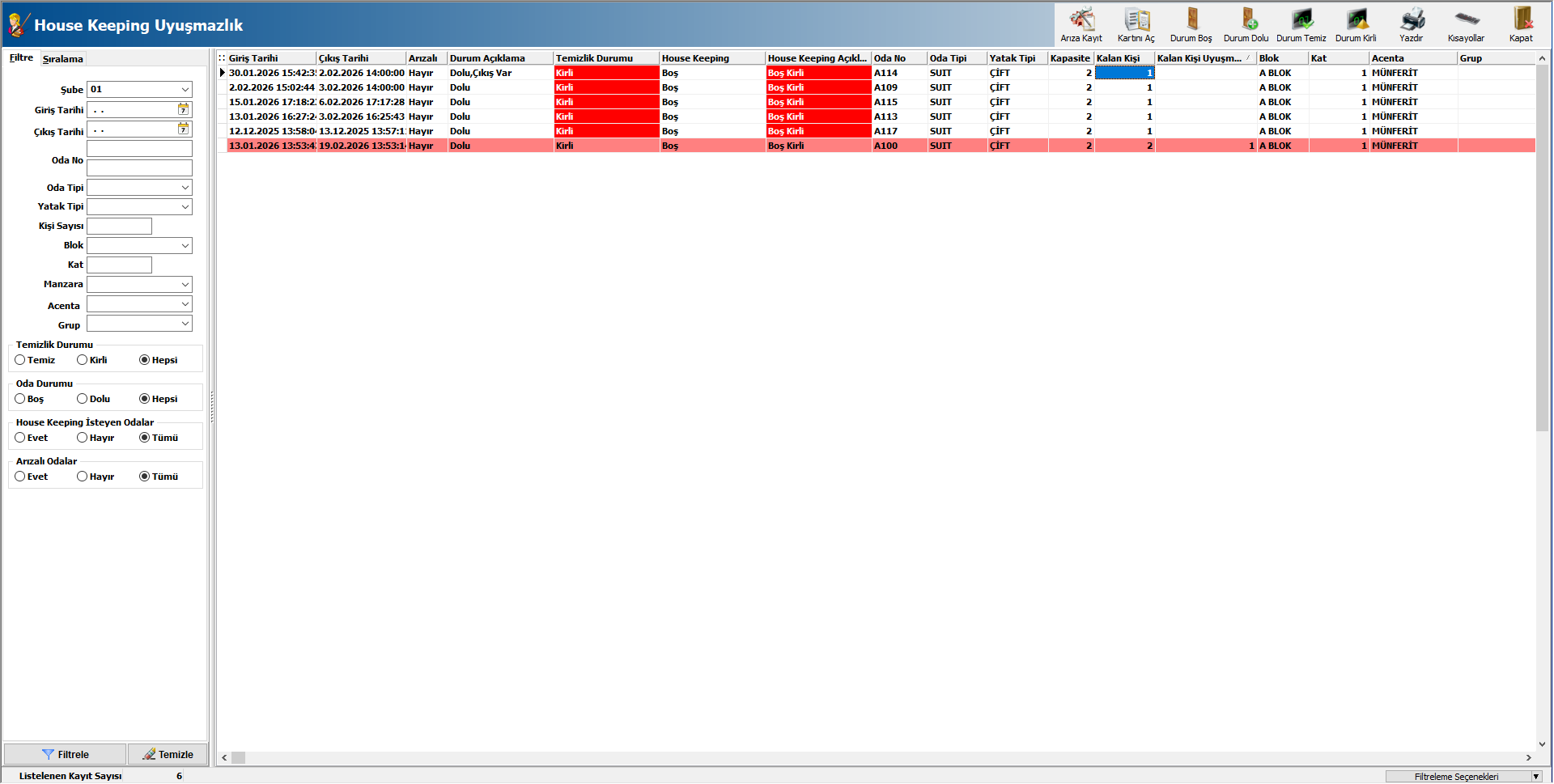Screen dimensions: 1554x784
Task: Open Kısayollar shortcuts
Action: (1466, 25)
